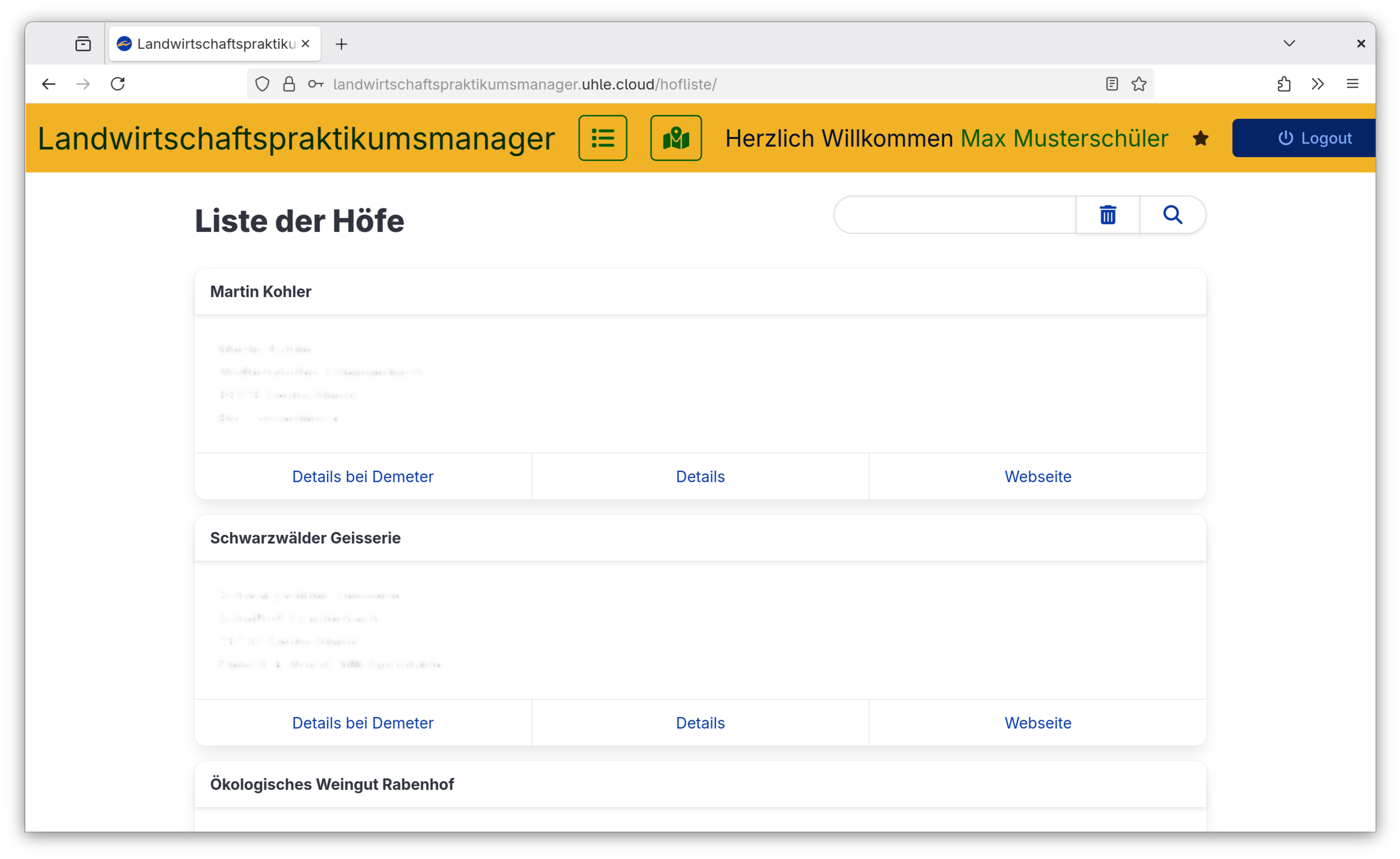Viewport: 1400px width, 859px height.
Task: Start search with the magnifier icon
Action: [x=1172, y=215]
